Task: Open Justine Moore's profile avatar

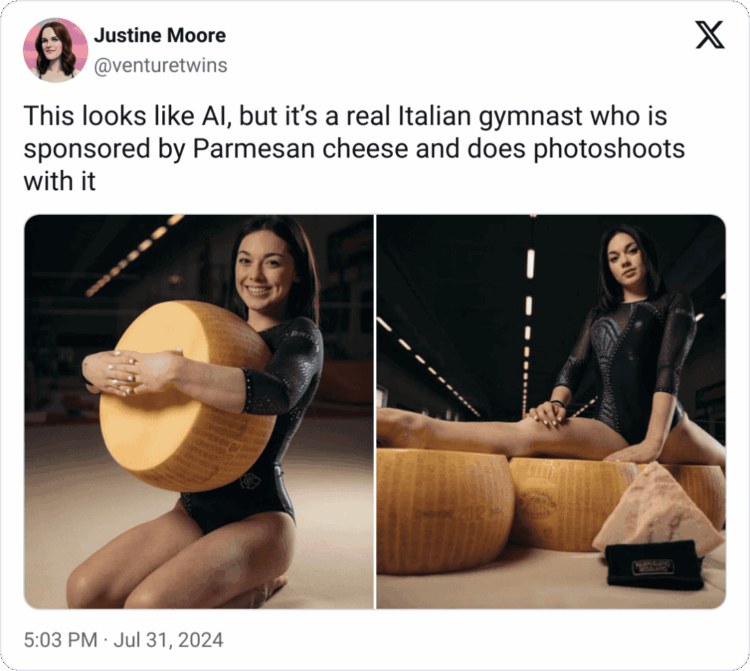Action: (x=55, y=50)
